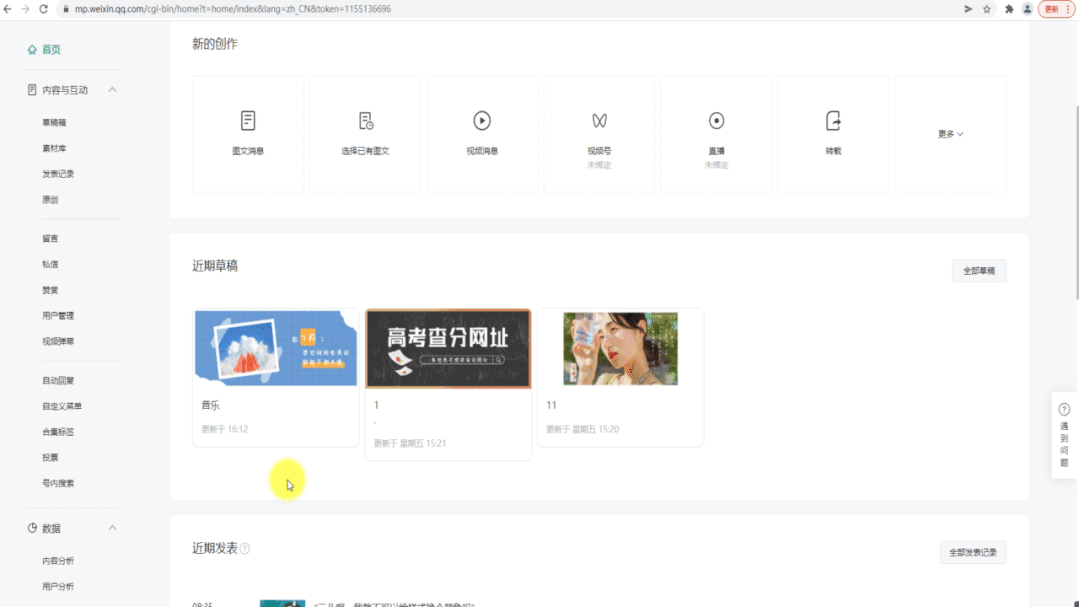Viewport: 1079px width, 607px height.
Task: Open 素材库 in the sidebar
Action: pos(54,148)
